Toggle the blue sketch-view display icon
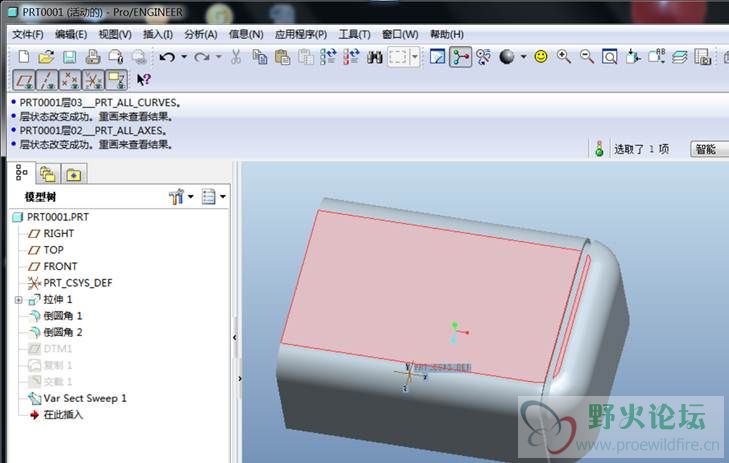The image size is (729, 463). tap(437, 57)
